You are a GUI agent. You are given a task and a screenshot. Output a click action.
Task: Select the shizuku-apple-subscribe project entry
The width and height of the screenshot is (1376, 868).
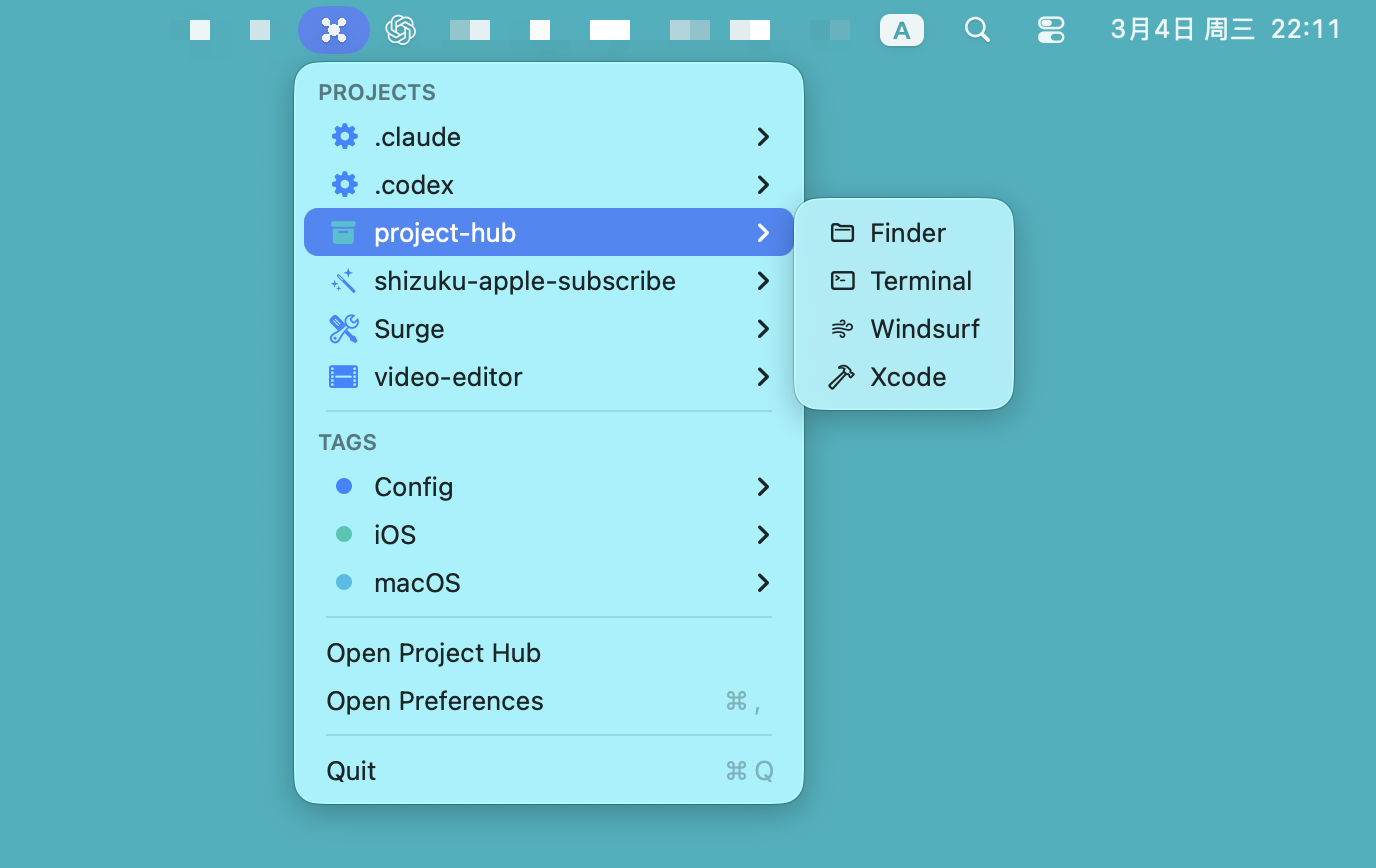tap(549, 280)
